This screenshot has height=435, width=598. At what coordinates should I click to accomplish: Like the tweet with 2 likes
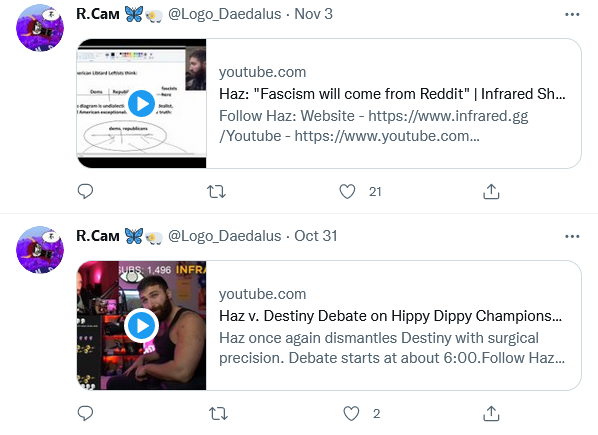(351, 413)
